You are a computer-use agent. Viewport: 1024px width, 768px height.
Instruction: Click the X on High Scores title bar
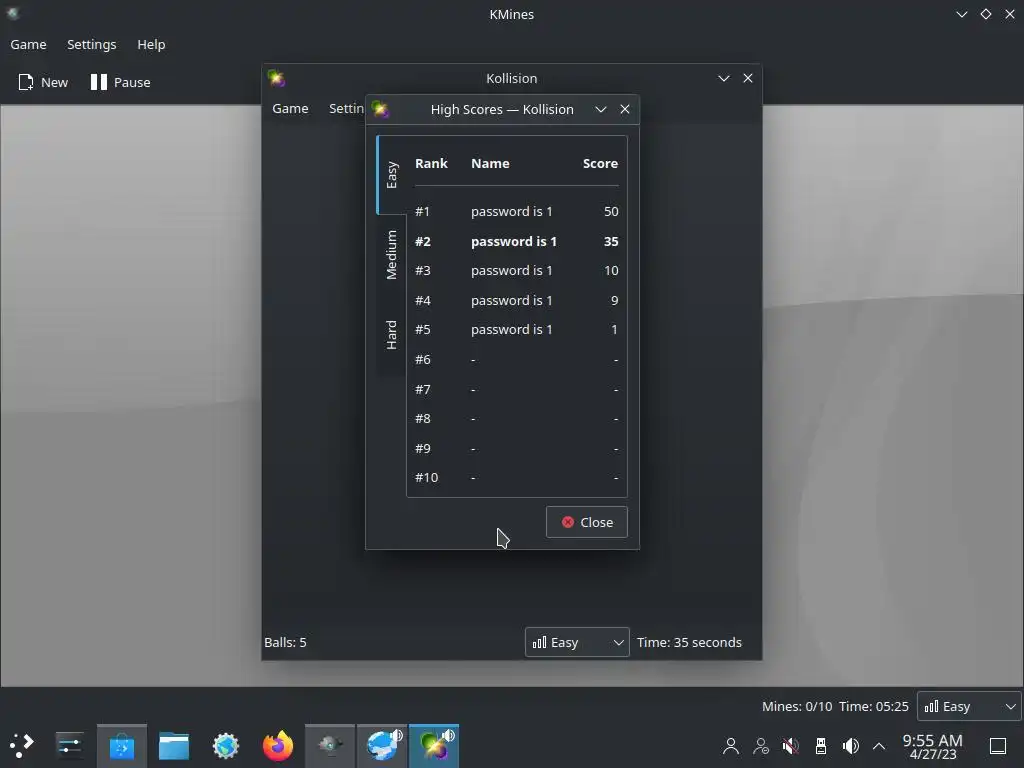pyautogui.click(x=625, y=109)
